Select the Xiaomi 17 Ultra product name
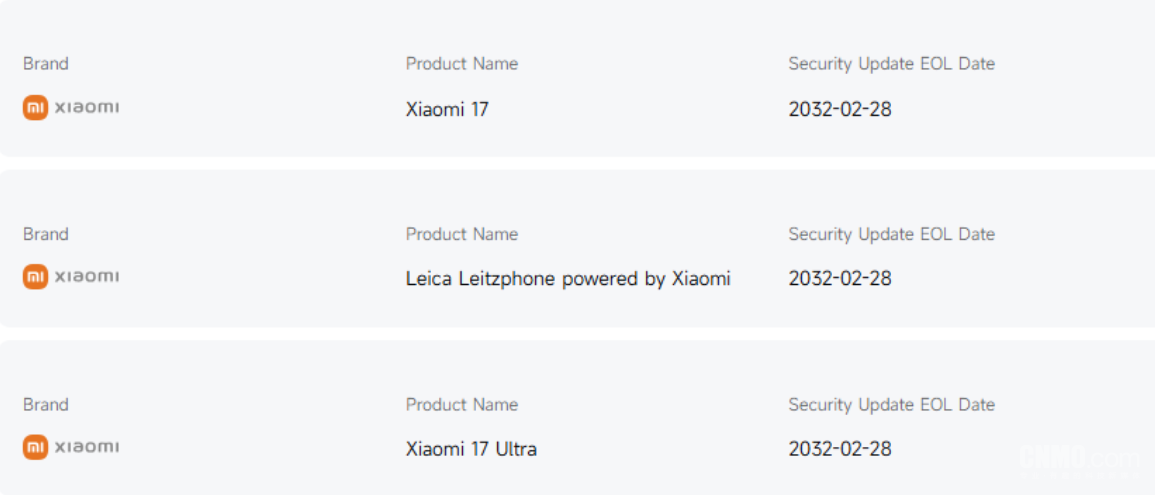Screen dimensions: 1155x495 [471, 449]
